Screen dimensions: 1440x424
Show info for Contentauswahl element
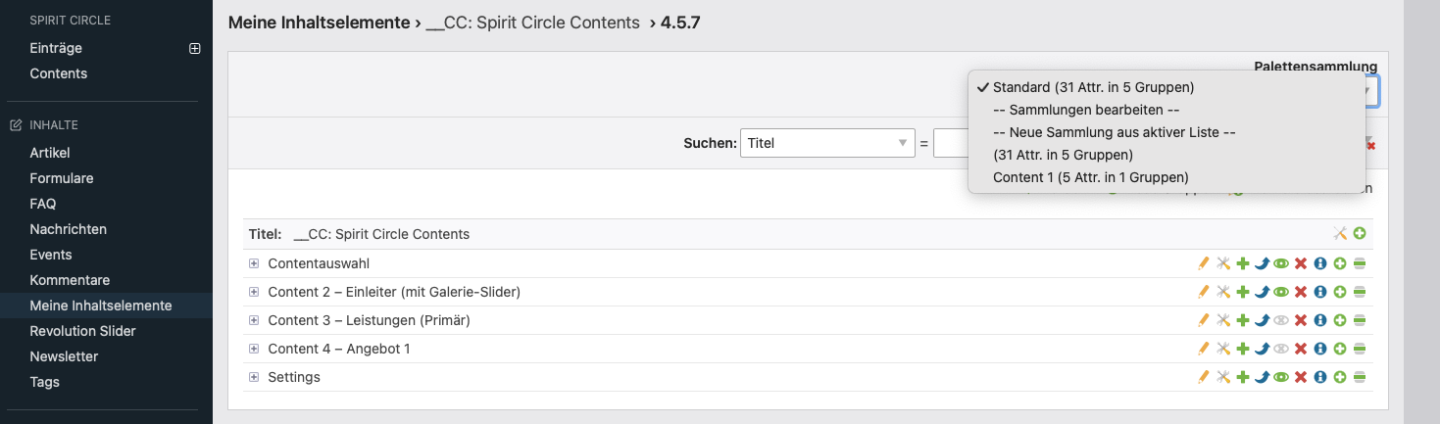[x=1320, y=264]
